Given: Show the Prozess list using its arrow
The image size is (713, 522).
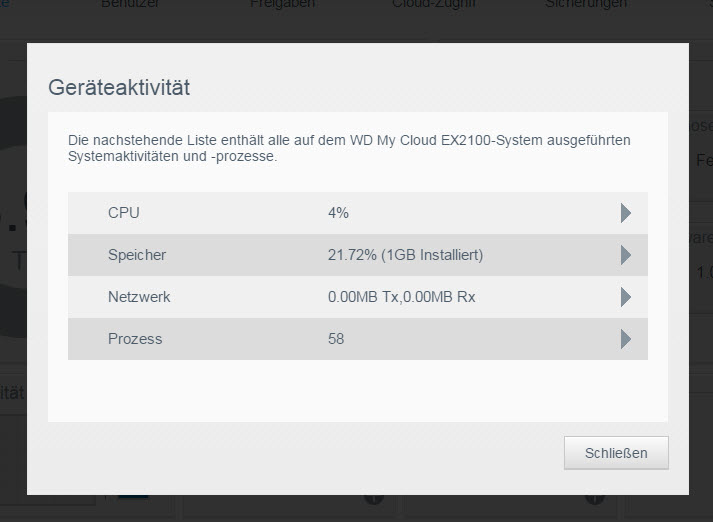Looking at the screenshot, I should click(626, 339).
